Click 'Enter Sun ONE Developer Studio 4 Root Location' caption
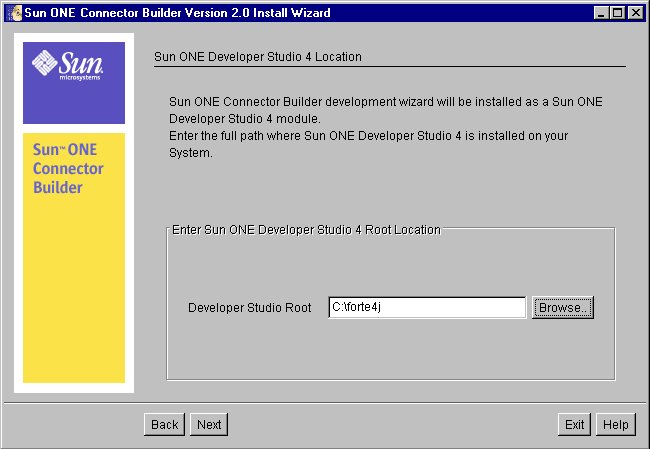650x449 pixels. (x=306, y=230)
